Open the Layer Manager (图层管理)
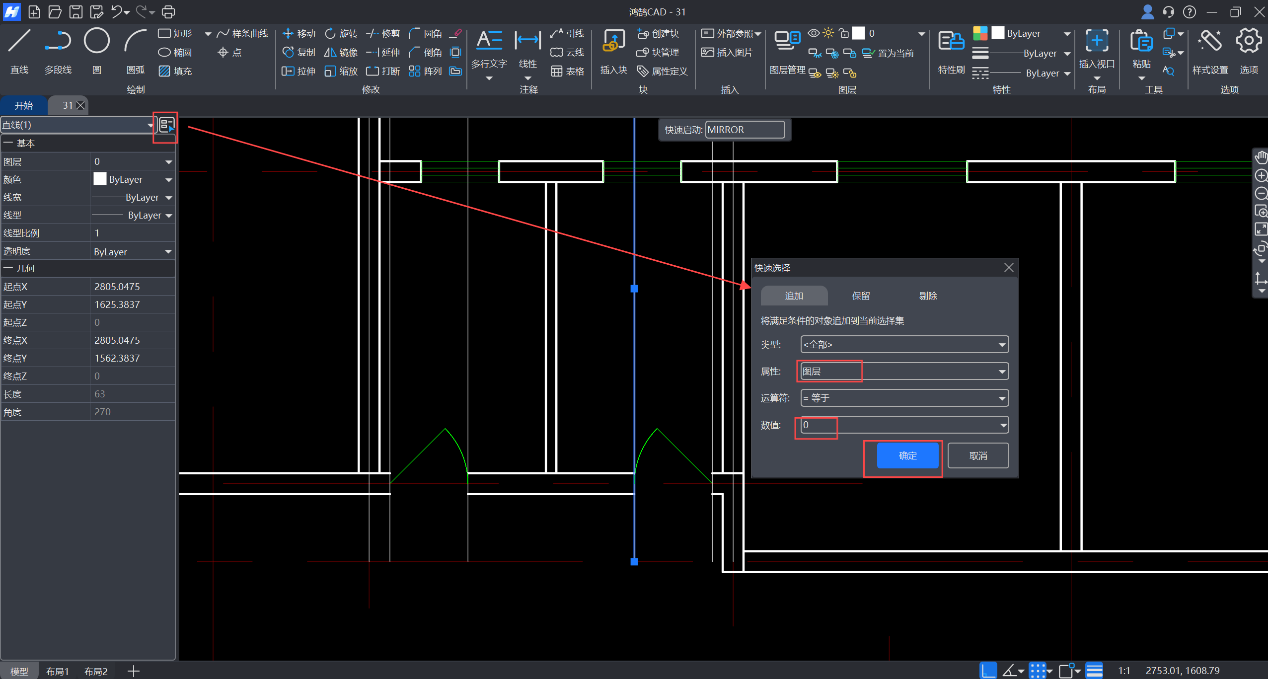 click(787, 42)
